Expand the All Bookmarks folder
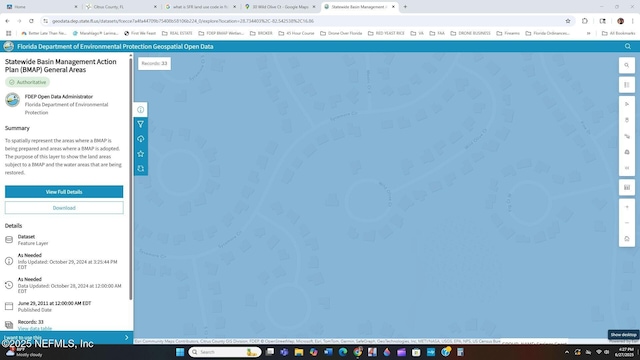 (x=618, y=33)
